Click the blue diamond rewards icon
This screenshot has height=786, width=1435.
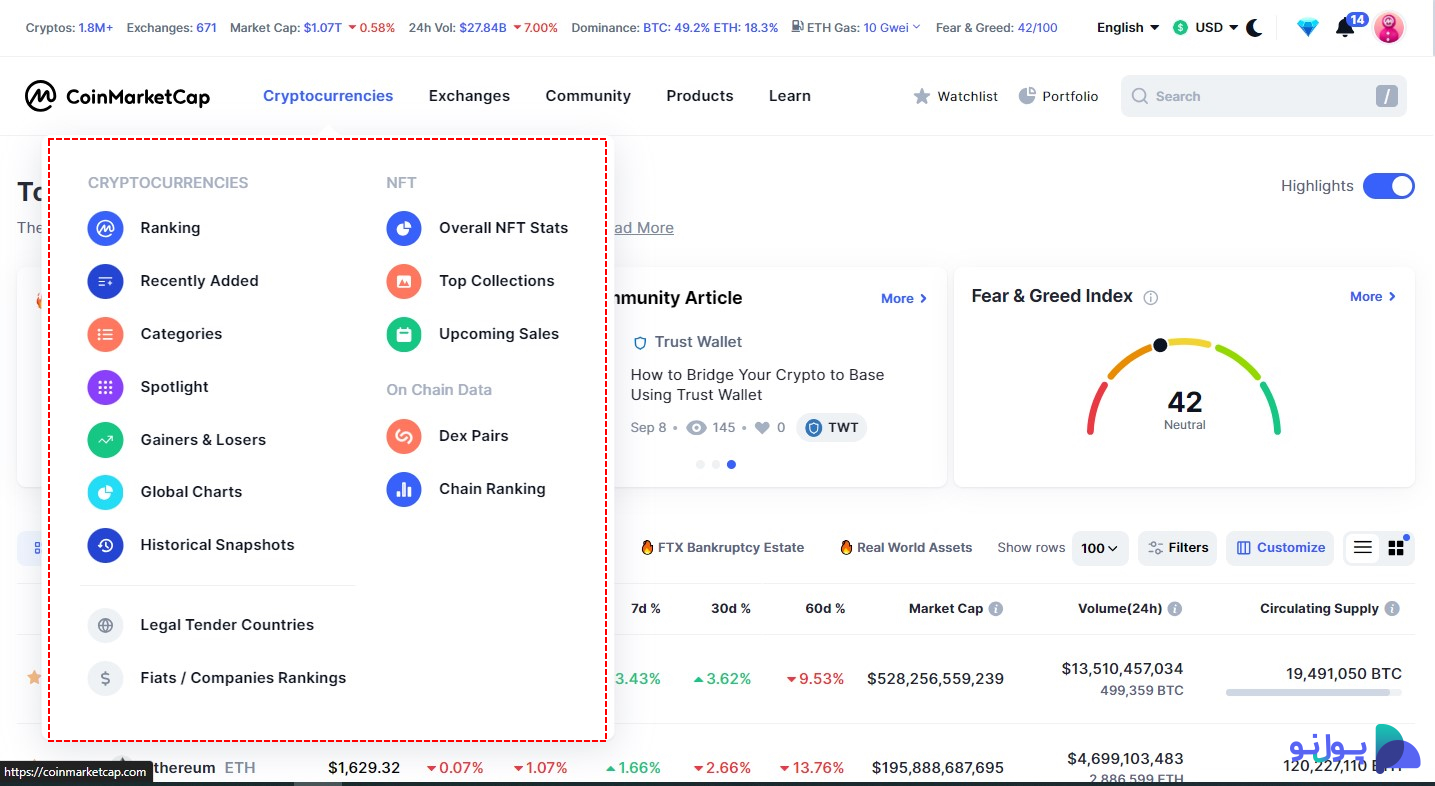1308,28
